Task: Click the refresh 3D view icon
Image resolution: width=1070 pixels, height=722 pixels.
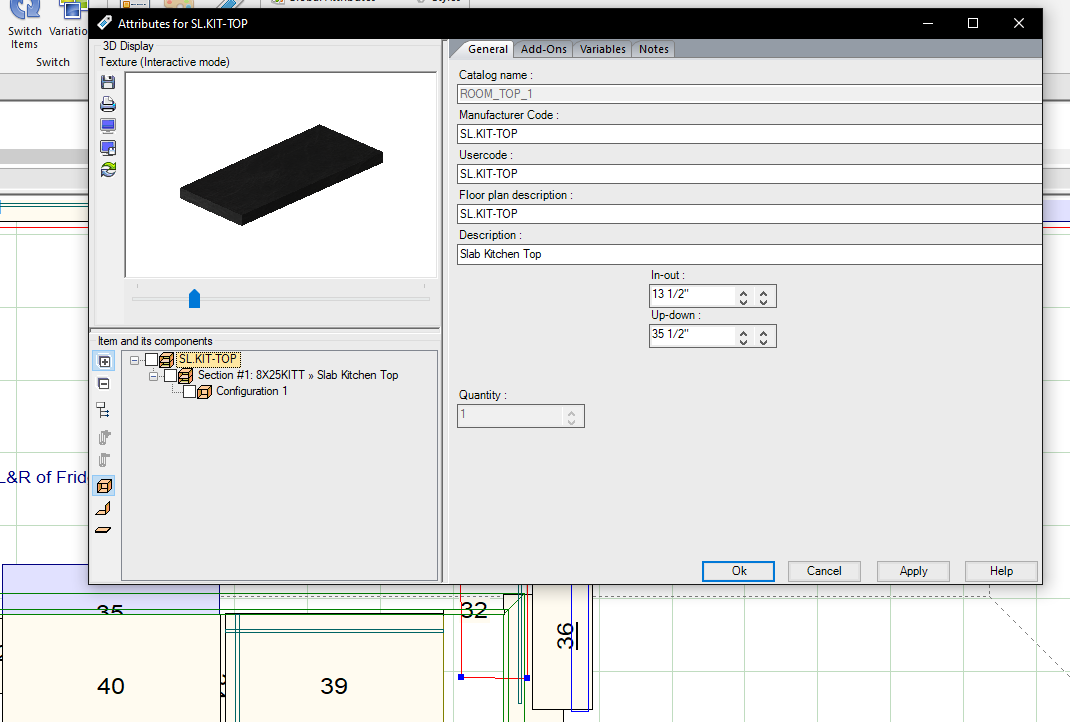Action: click(x=108, y=170)
